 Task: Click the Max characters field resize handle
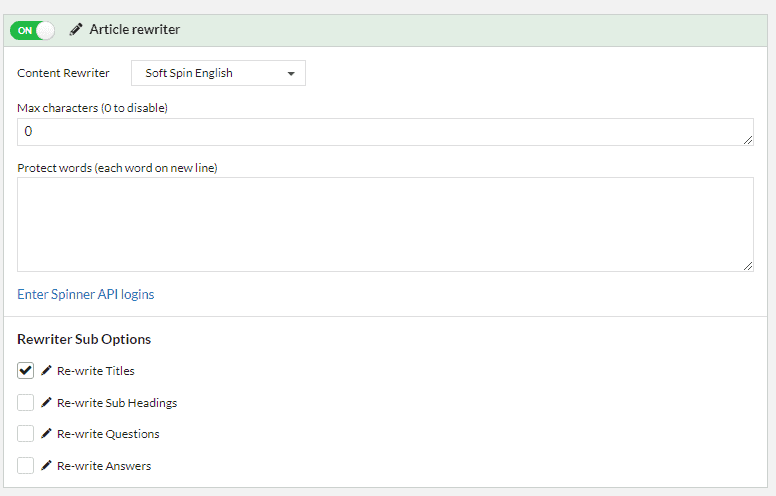pos(748,141)
